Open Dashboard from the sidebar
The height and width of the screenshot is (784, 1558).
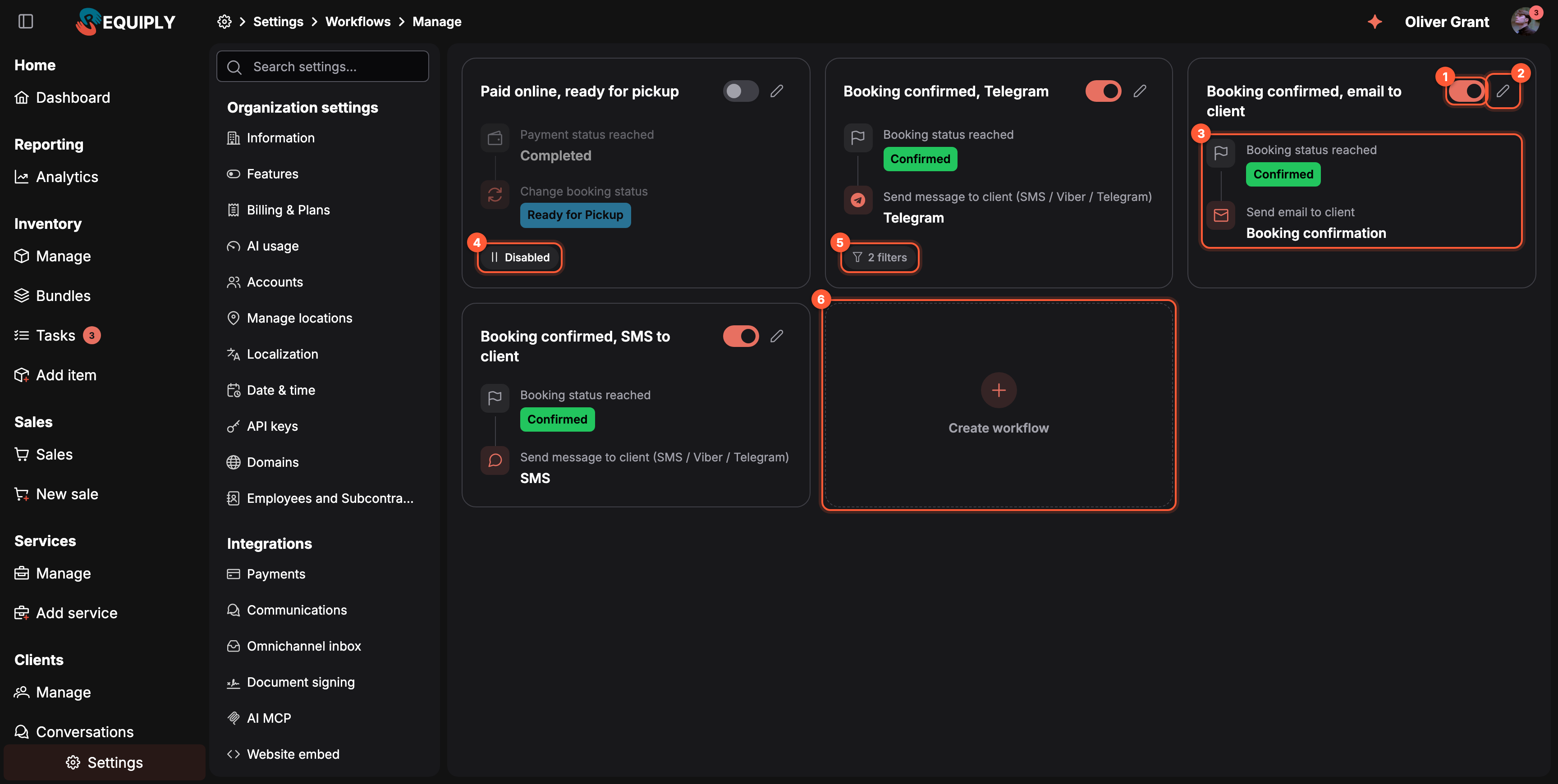pyautogui.click(x=62, y=97)
